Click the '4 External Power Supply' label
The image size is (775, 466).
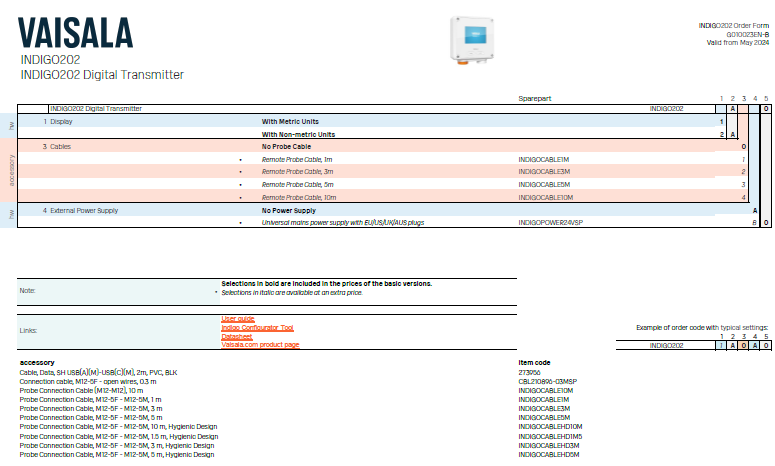(x=80, y=211)
